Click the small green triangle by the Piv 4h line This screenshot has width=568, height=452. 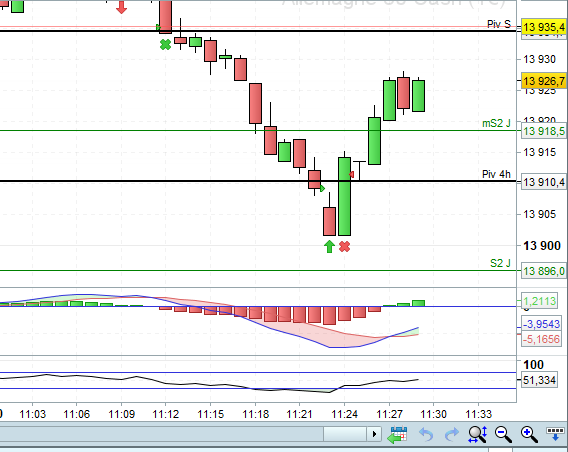(322, 188)
